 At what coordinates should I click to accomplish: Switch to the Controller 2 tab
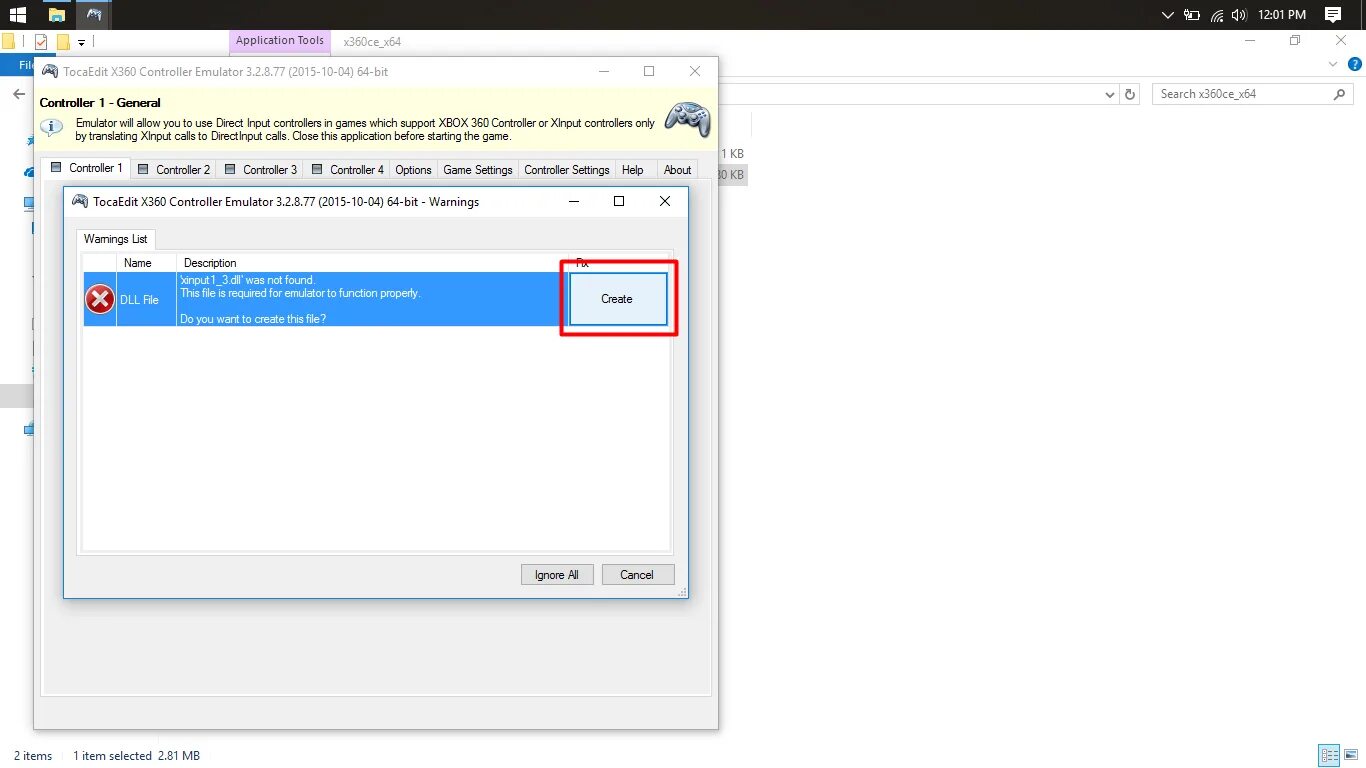point(174,170)
